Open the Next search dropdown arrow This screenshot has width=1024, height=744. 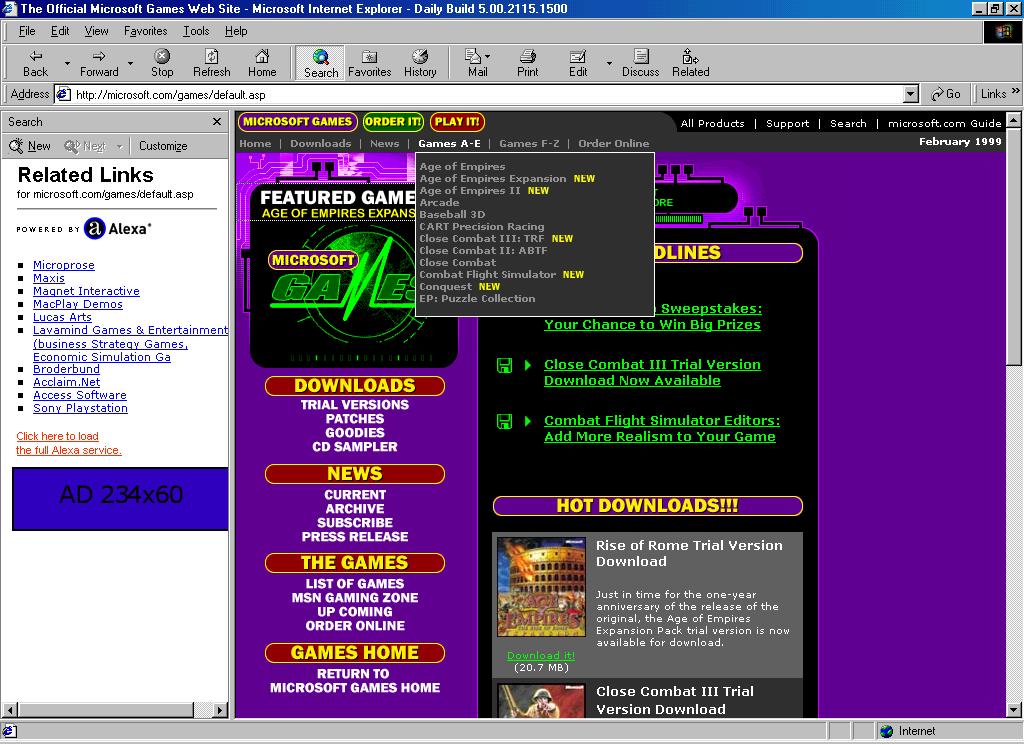coord(120,146)
